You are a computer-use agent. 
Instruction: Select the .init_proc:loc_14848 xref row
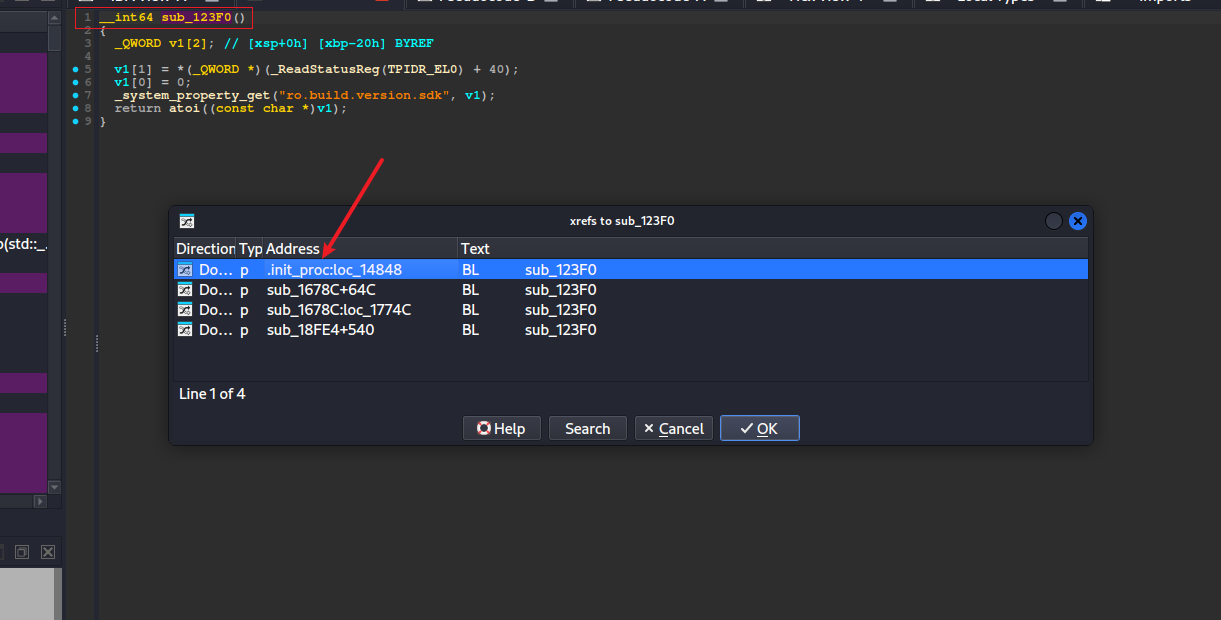(x=334, y=270)
